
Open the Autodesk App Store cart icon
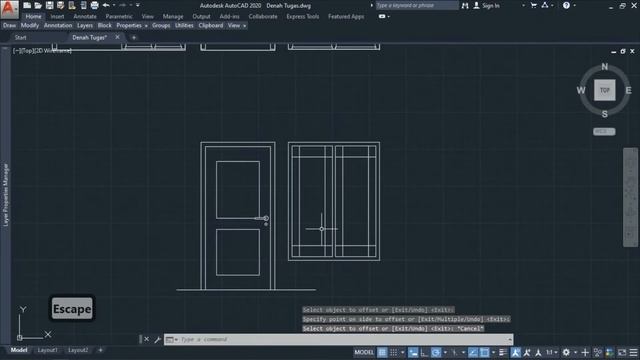[x=533, y=5]
